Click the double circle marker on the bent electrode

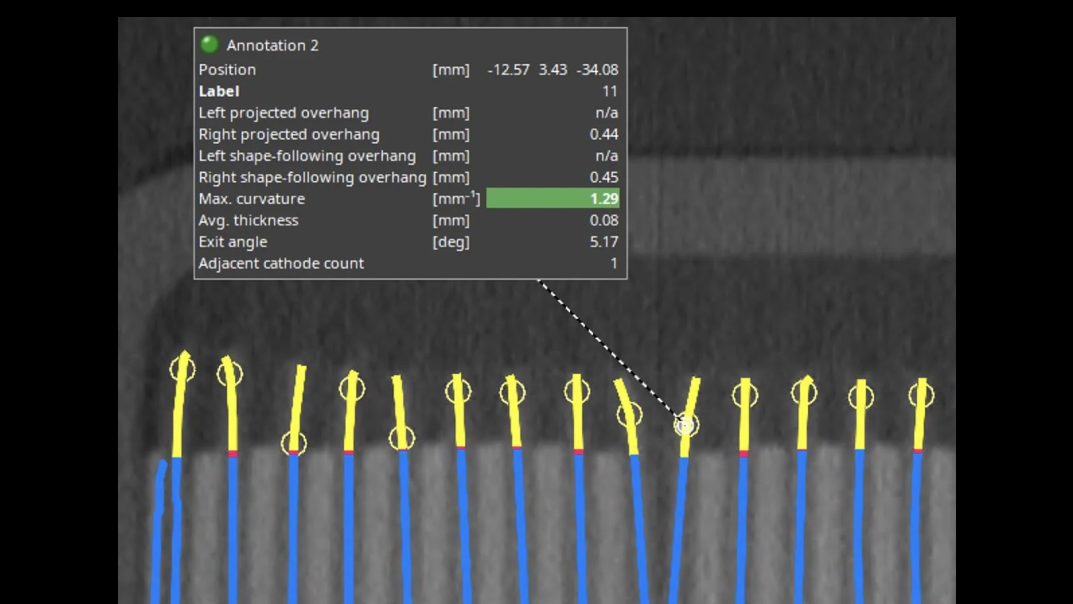685,423
